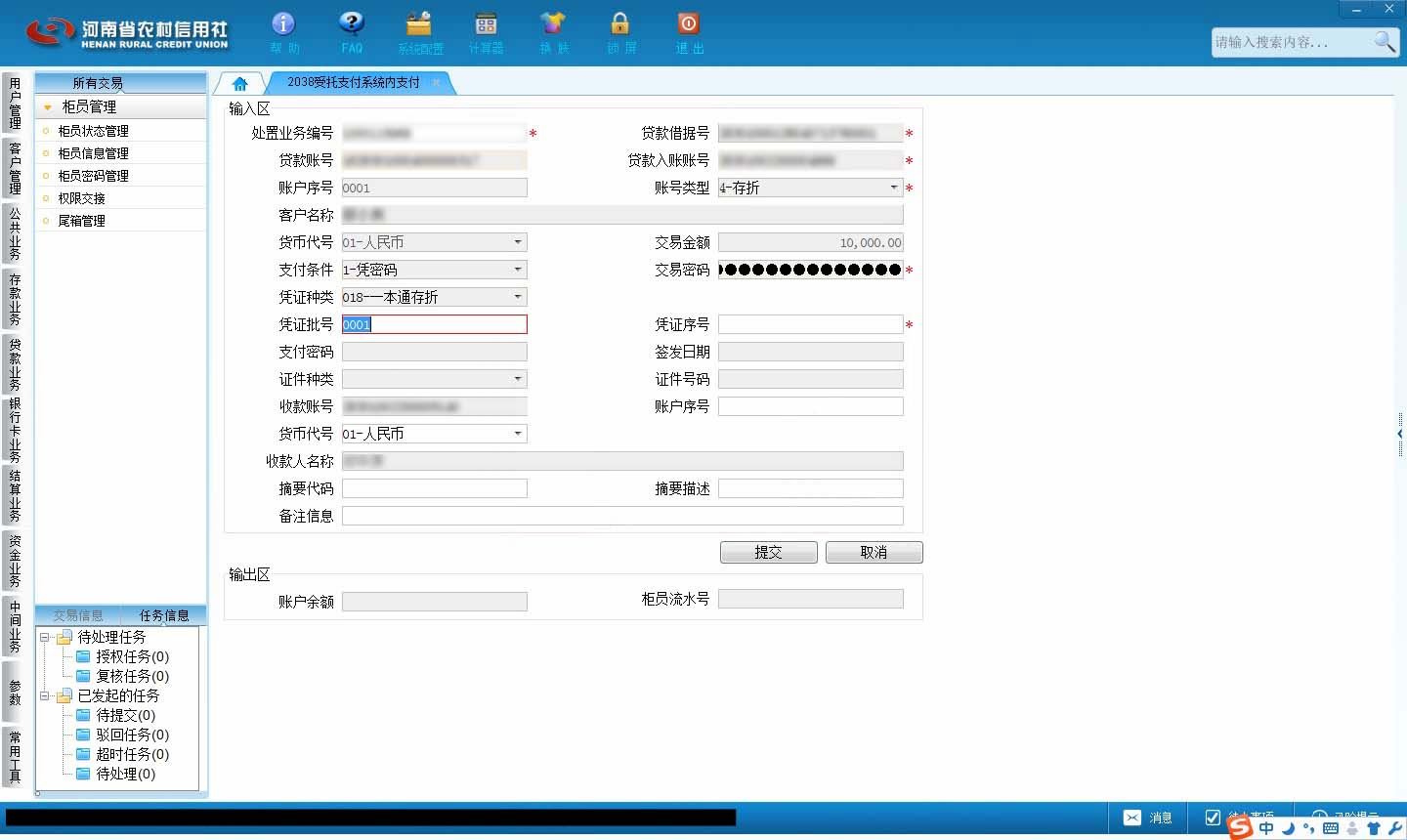The width and height of the screenshot is (1407, 840).
Task: Open 系统配置 system configuration icon
Action: [x=419, y=24]
